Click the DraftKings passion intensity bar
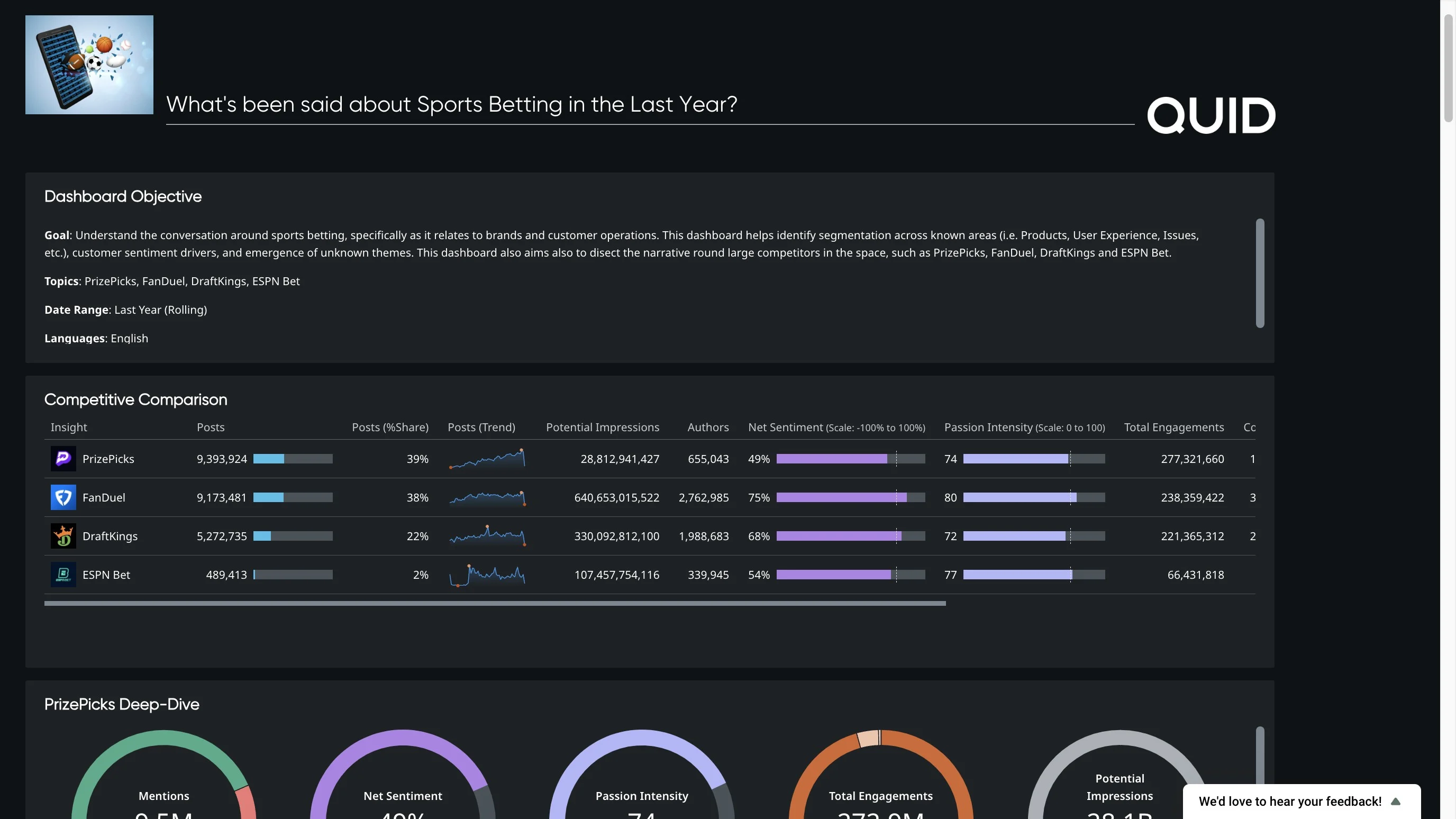Screen dimensions: 1456x819 [1034, 536]
